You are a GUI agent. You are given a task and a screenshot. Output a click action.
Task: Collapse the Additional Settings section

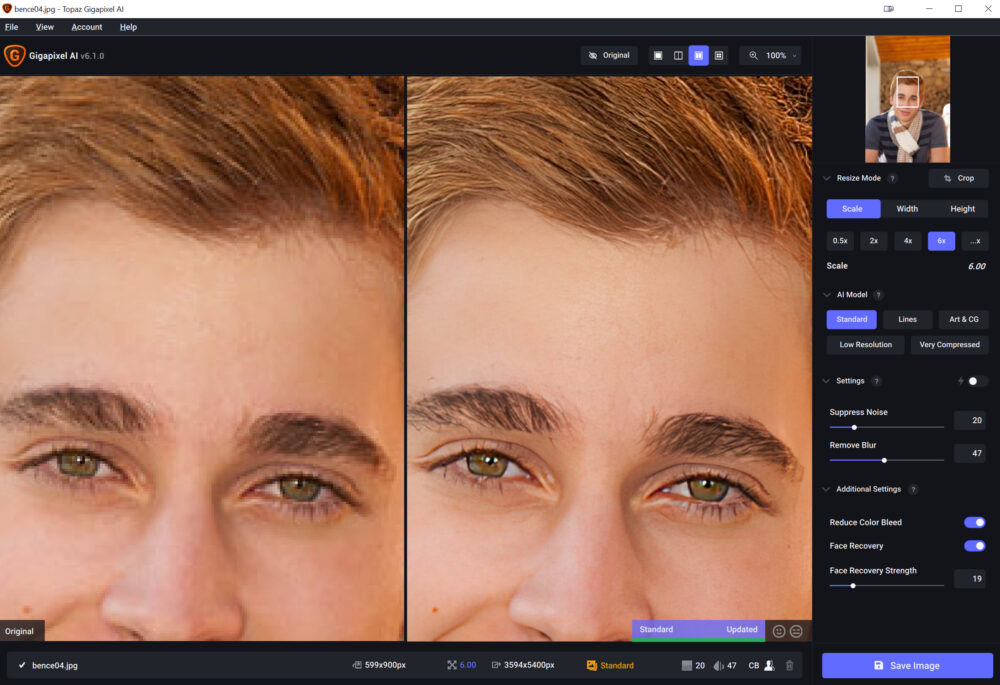coord(827,489)
